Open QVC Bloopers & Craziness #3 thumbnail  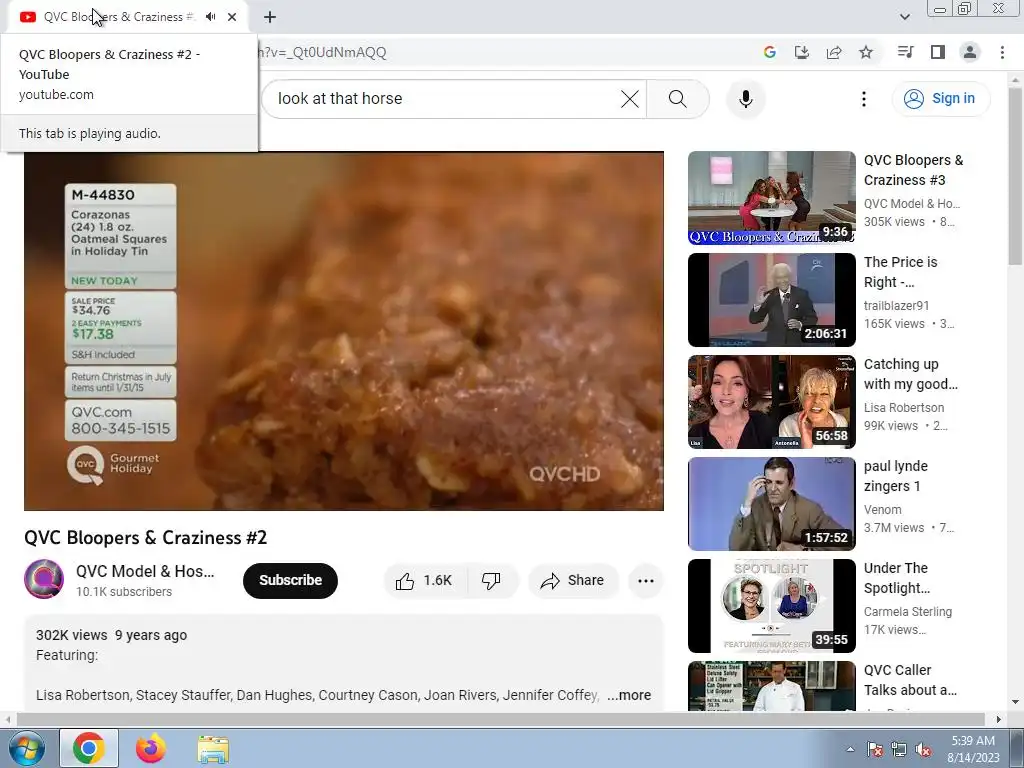(x=772, y=198)
